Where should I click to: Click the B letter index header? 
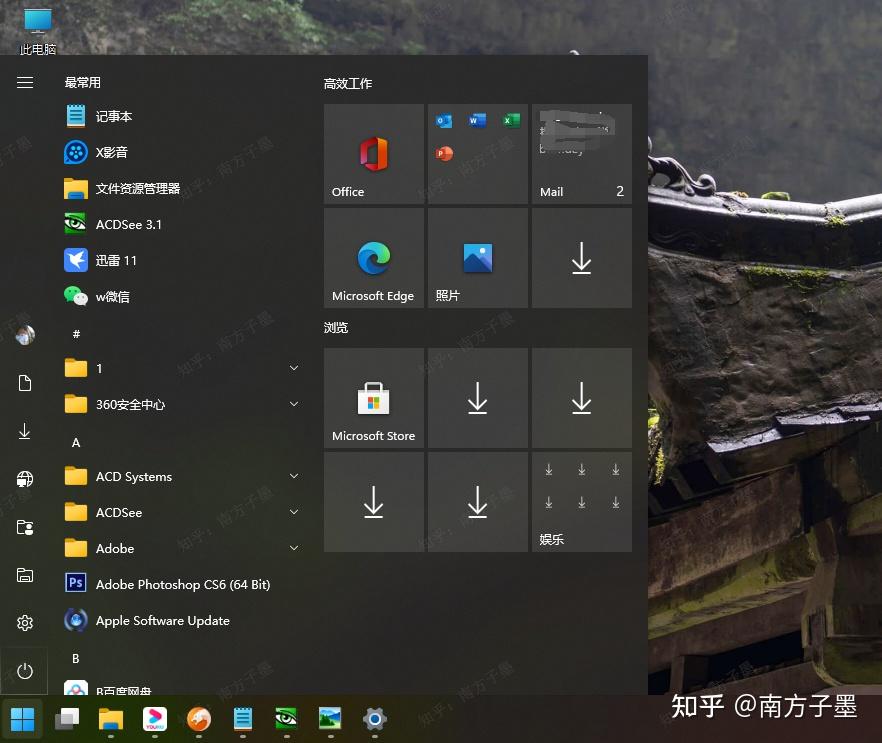pyautogui.click(x=76, y=658)
